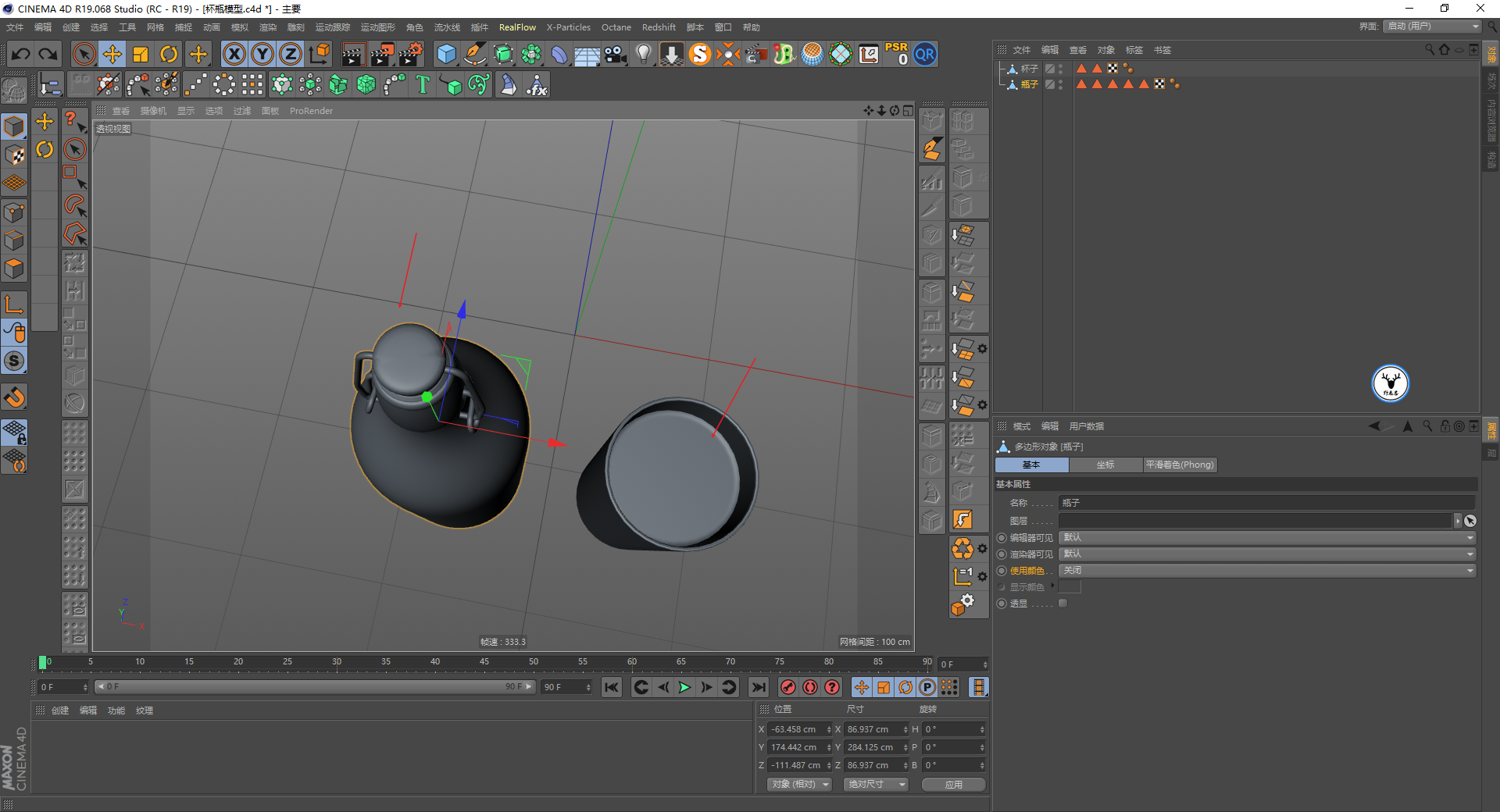The height and width of the screenshot is (812, 1500).
Task: Click the Render to Picture Viewer icon
Action: coord(382,54)
